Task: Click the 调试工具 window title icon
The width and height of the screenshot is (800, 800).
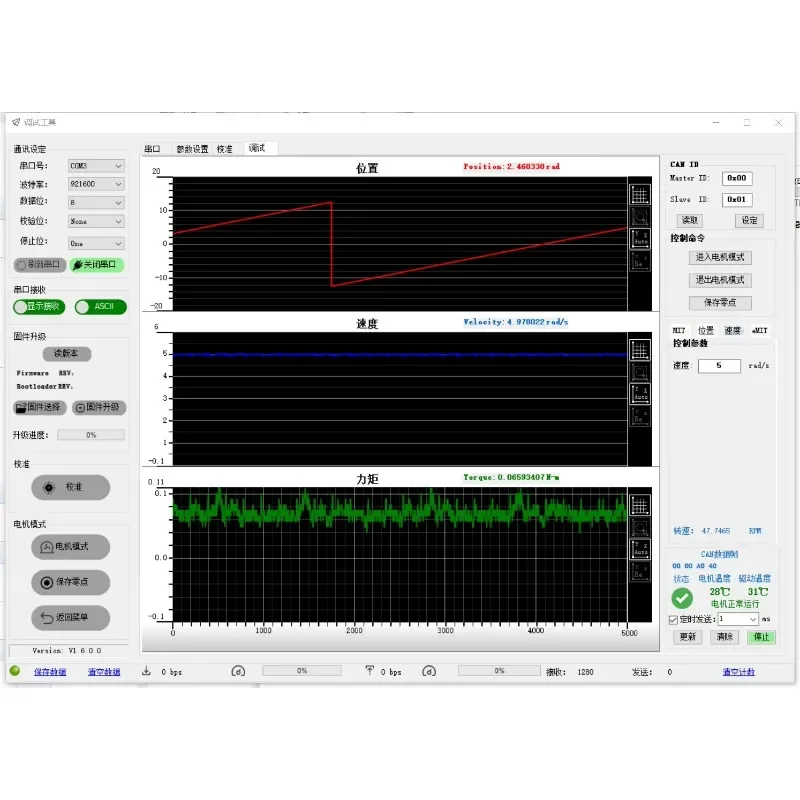Action: 16,122
